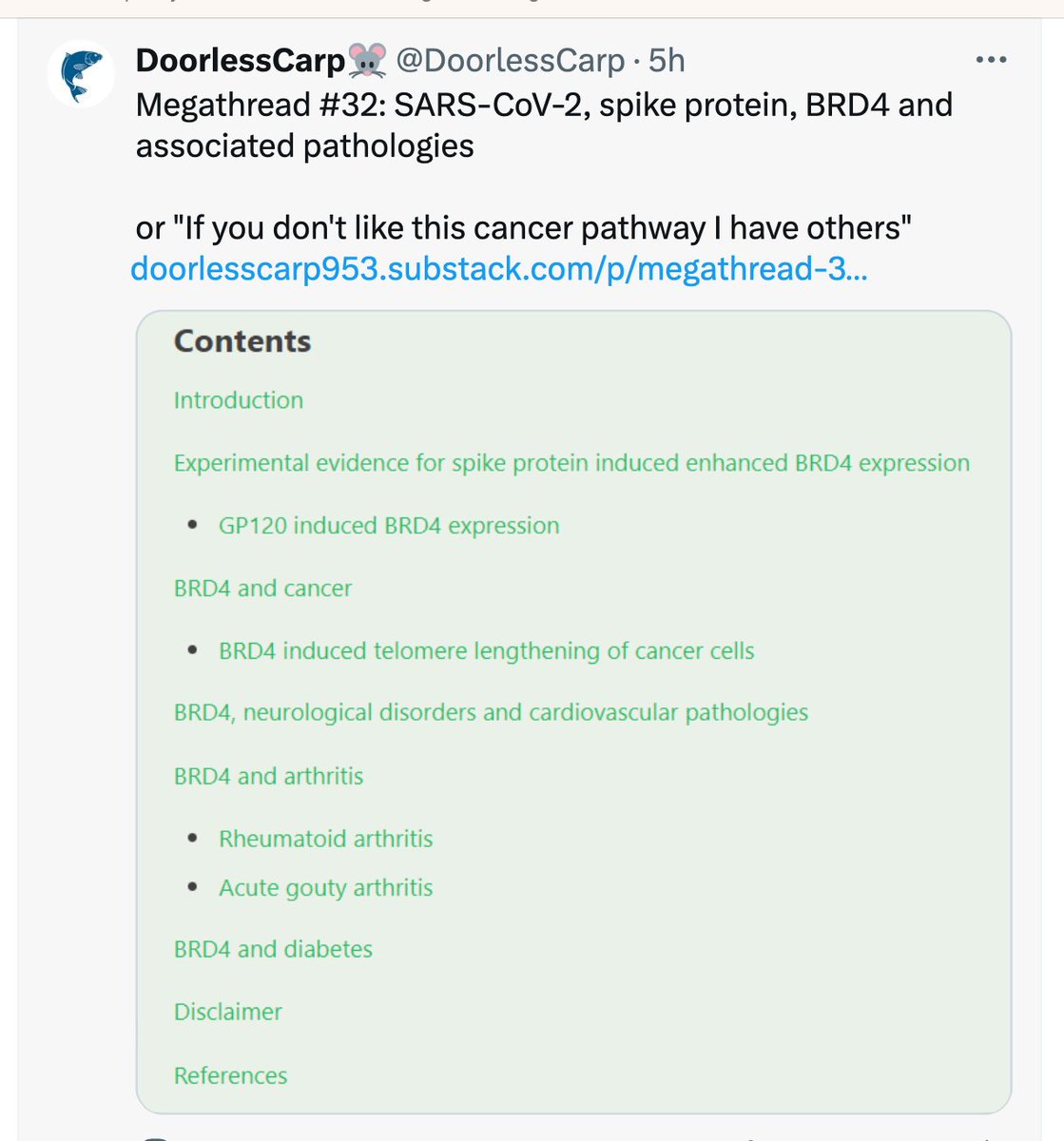Open 'BRD4, neurological disorders and cardiovascular pathologies'
Viewport: 1064px width, 1141px height.
(491, 713)
